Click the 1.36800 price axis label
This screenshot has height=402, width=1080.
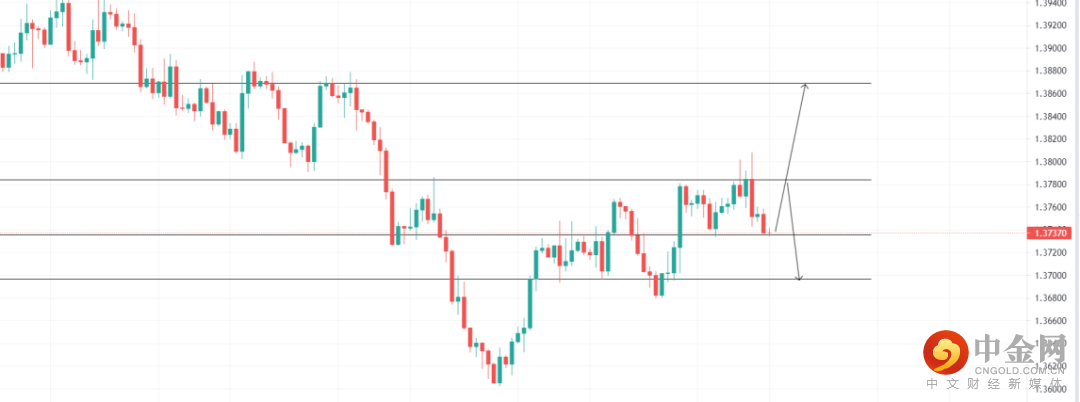(1049, 298)
